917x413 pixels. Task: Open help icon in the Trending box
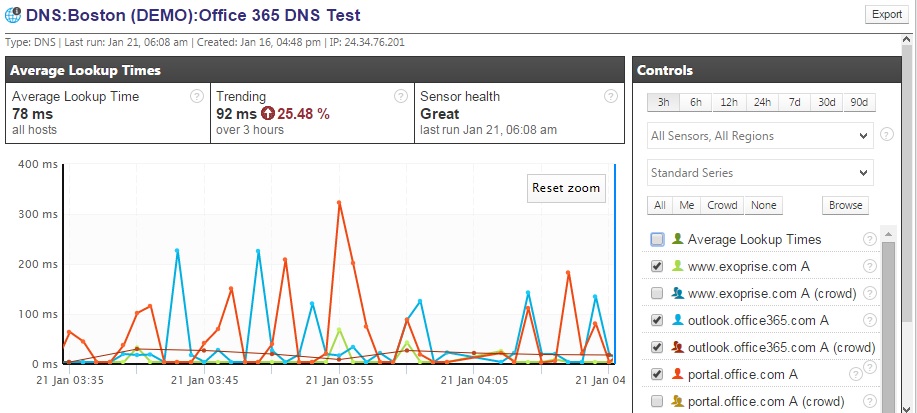click(x=401, y=97)
